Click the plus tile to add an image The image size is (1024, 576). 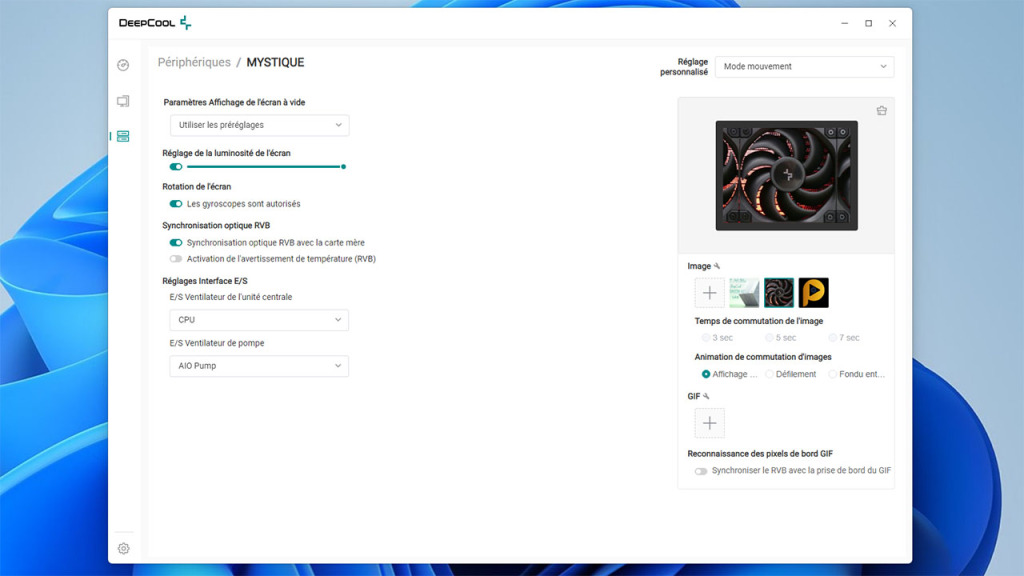(x=709, y=293)
